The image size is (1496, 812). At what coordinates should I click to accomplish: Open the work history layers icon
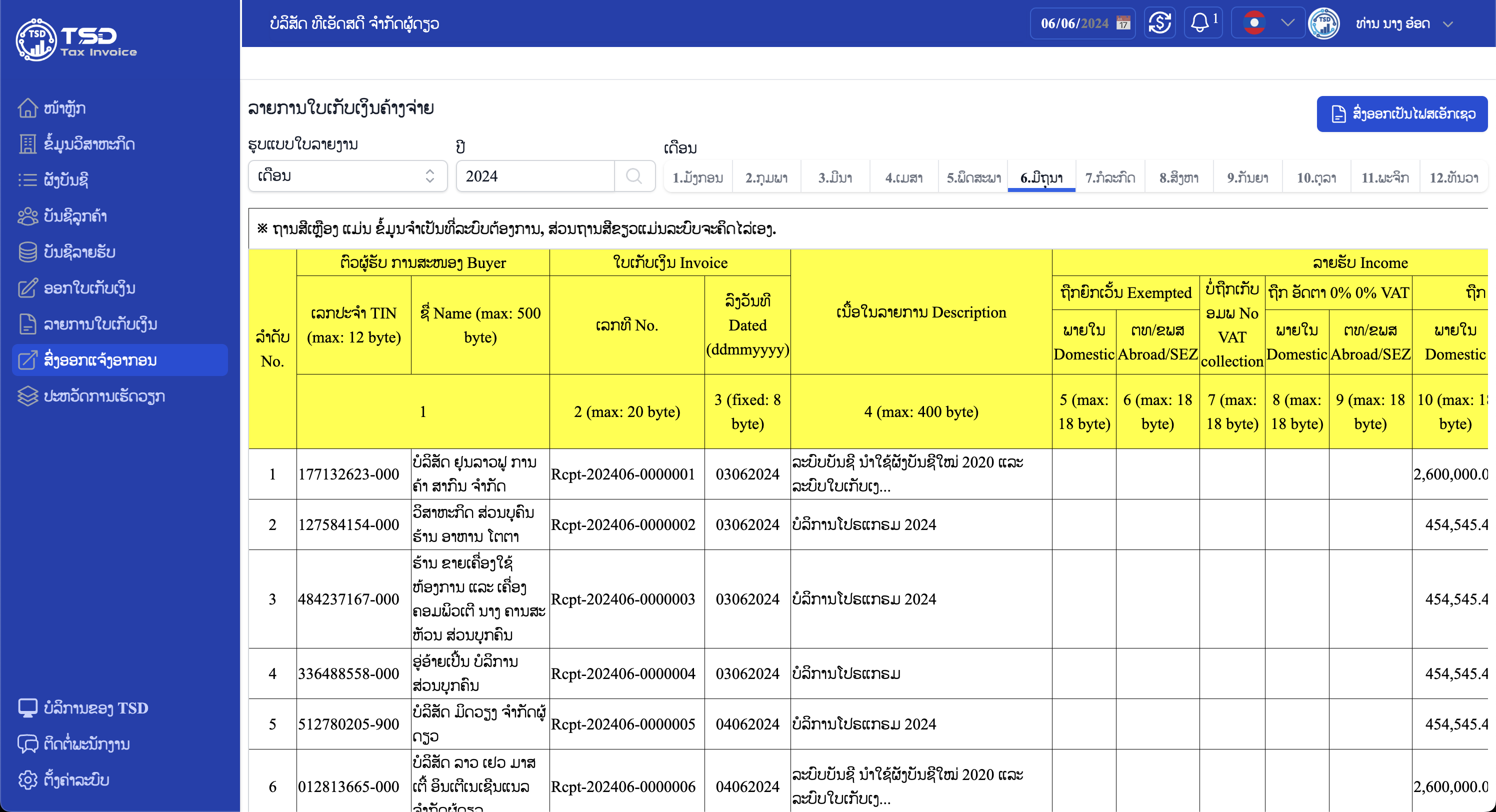[x=27, y=396]
